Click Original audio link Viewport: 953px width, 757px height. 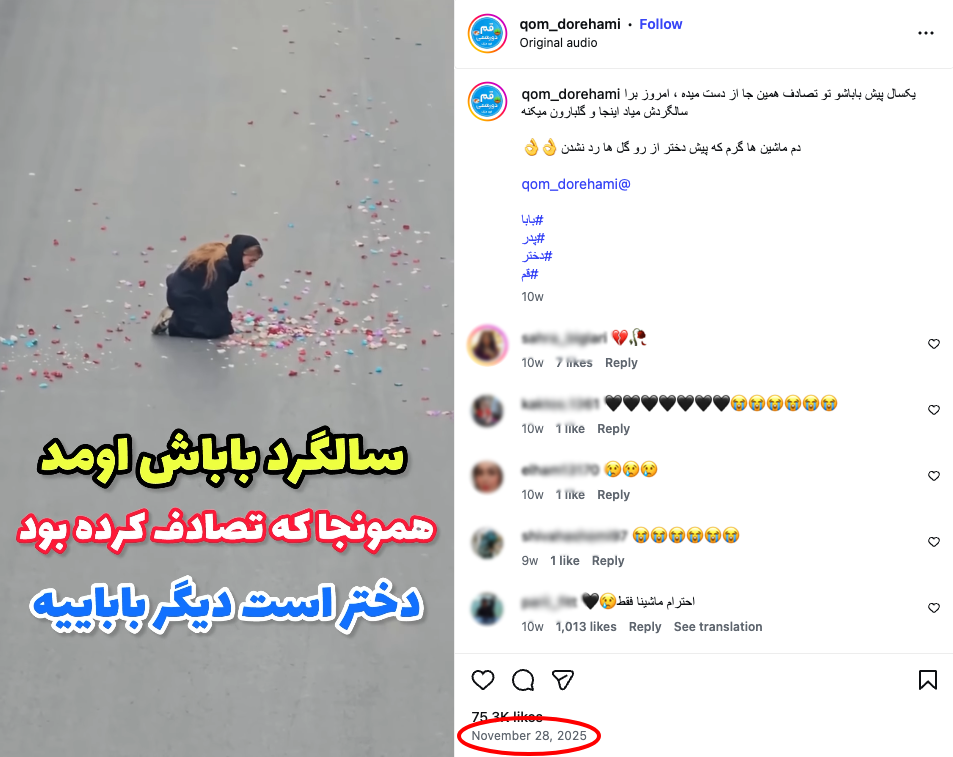click(x=558, y=43)
